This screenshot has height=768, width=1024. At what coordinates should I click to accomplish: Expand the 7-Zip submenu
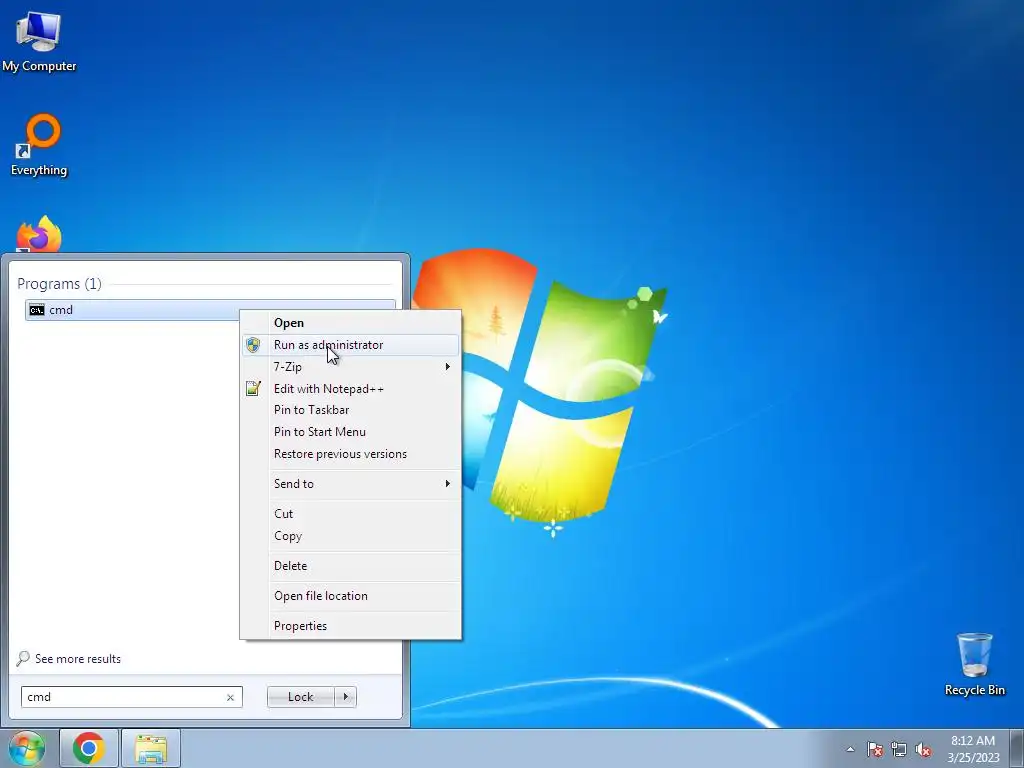click(351, 366)
